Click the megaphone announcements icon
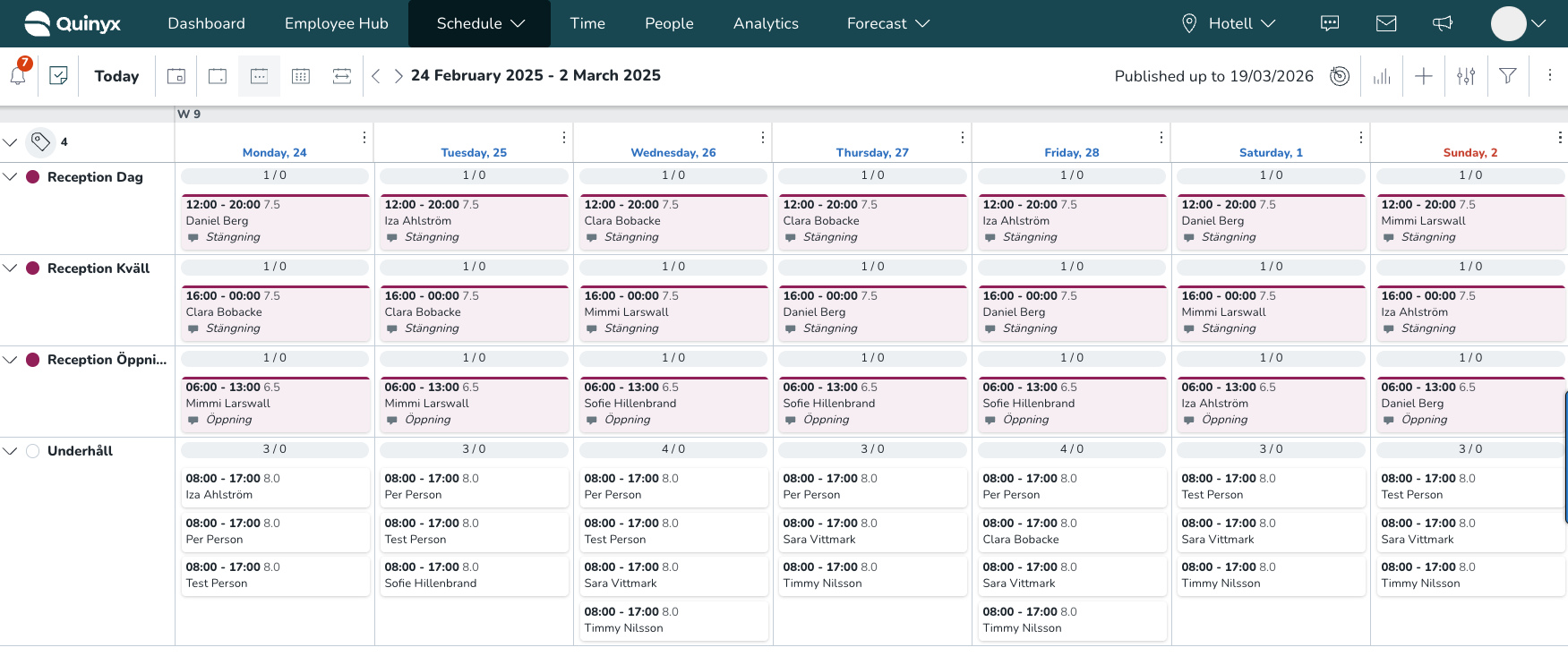Viewport: 1568px width, 656px height. [x=1442, y=23]
